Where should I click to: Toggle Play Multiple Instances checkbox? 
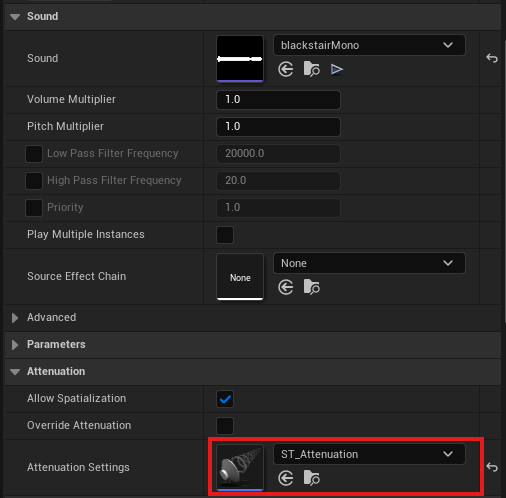click(x=225, y=235)
